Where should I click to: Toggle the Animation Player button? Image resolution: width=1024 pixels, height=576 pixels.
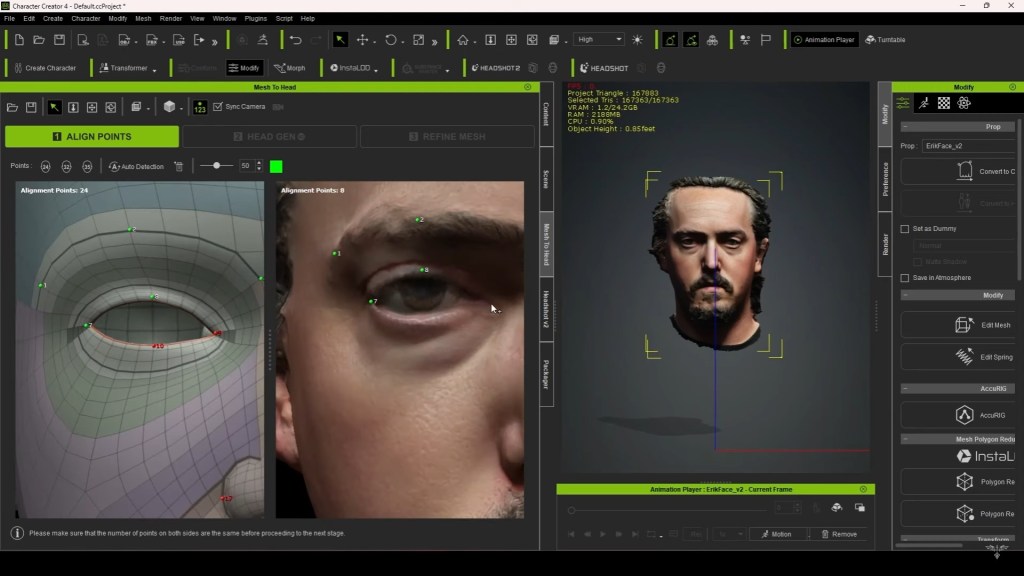point(824,40)
